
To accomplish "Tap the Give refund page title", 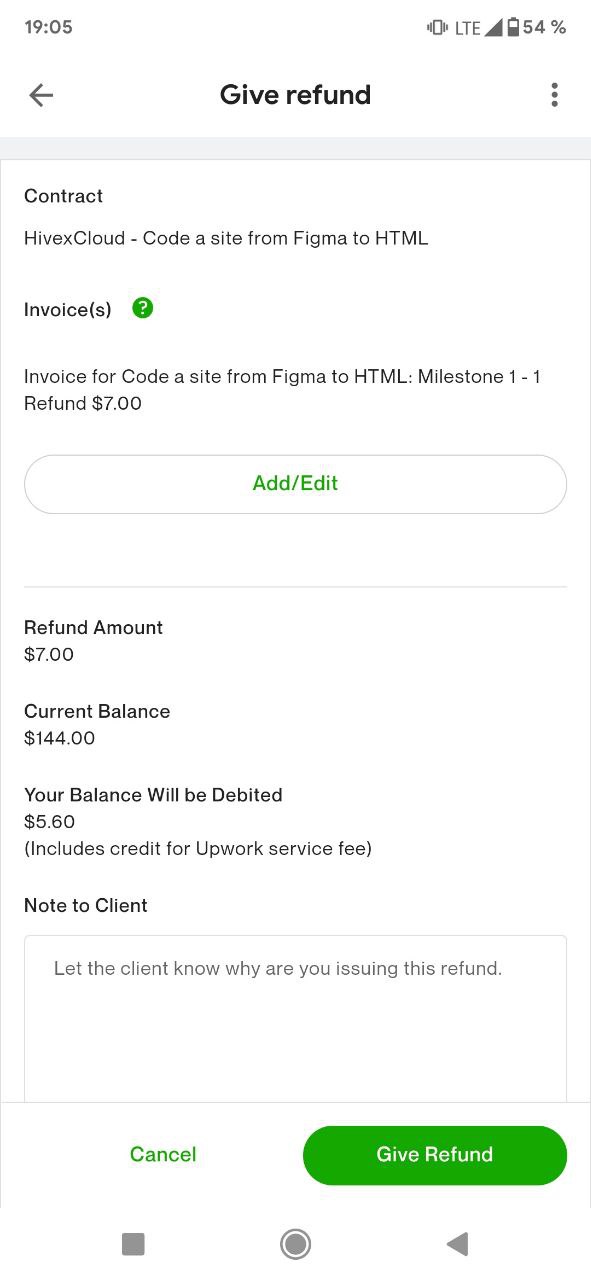I will pyautogui.click(x=295, y=95).
